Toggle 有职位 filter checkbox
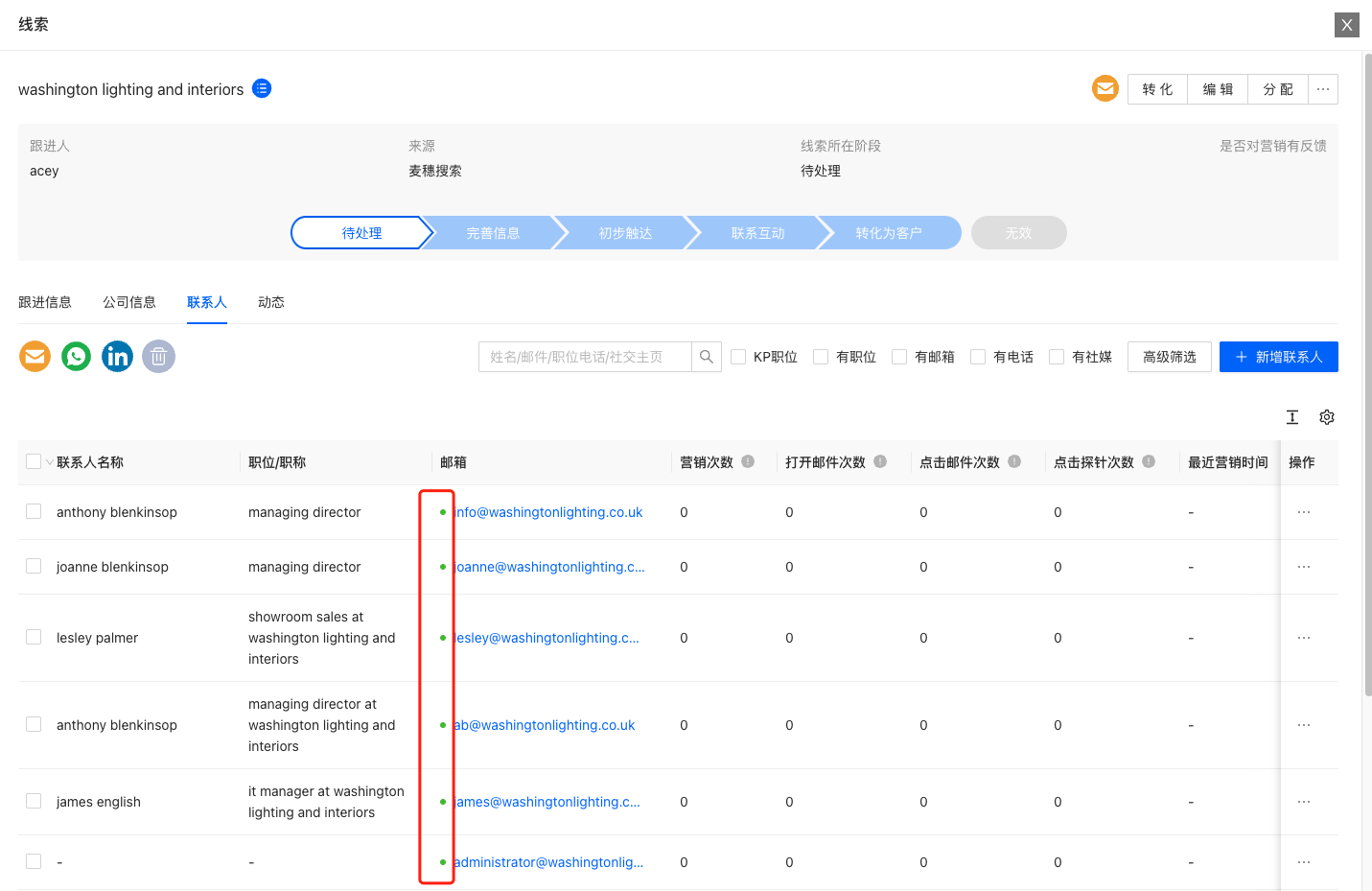The width and height of the screenshot is (1372, 891). click(821, 357)
